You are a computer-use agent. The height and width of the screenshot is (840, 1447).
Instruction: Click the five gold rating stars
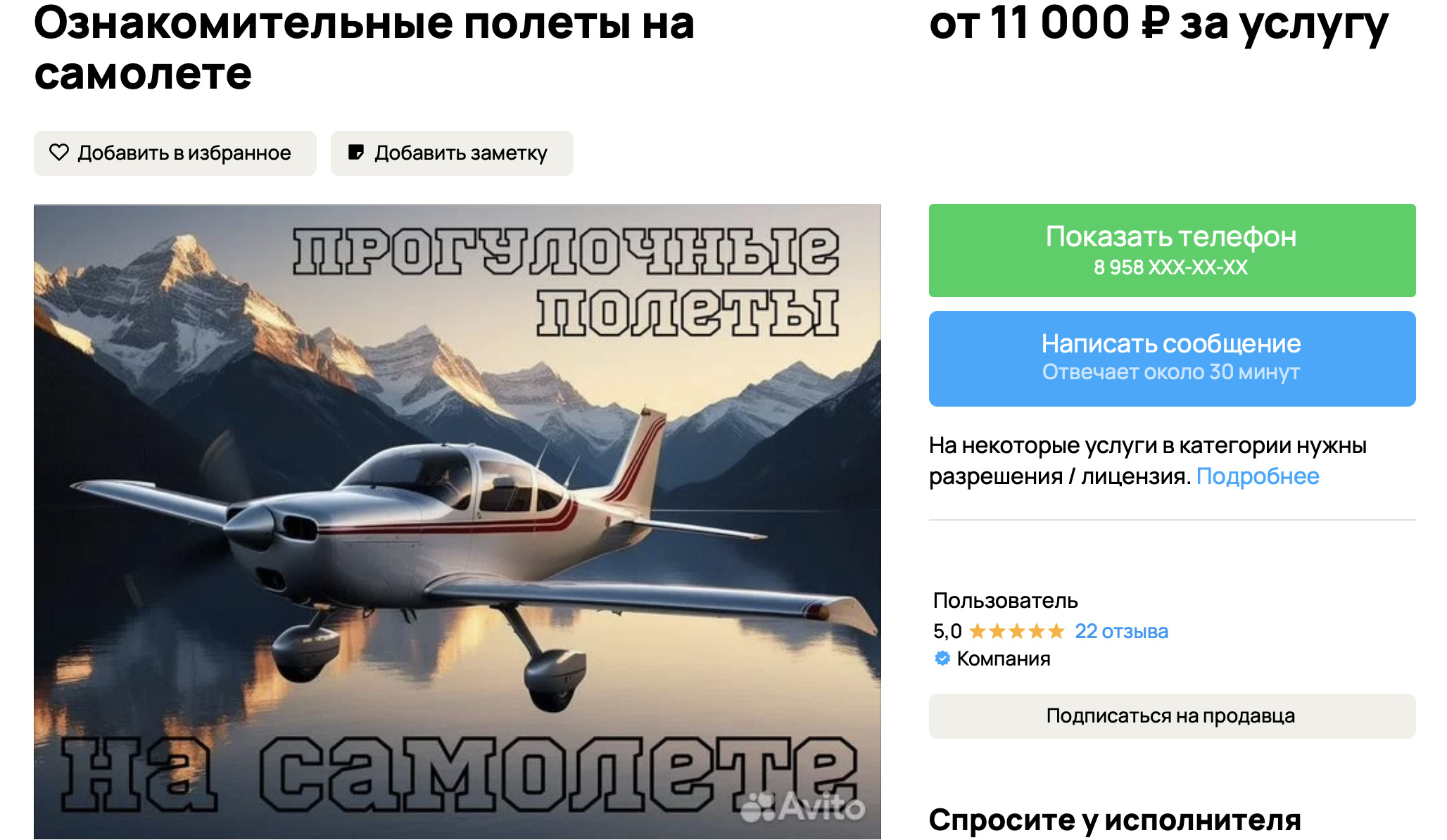1016,631
